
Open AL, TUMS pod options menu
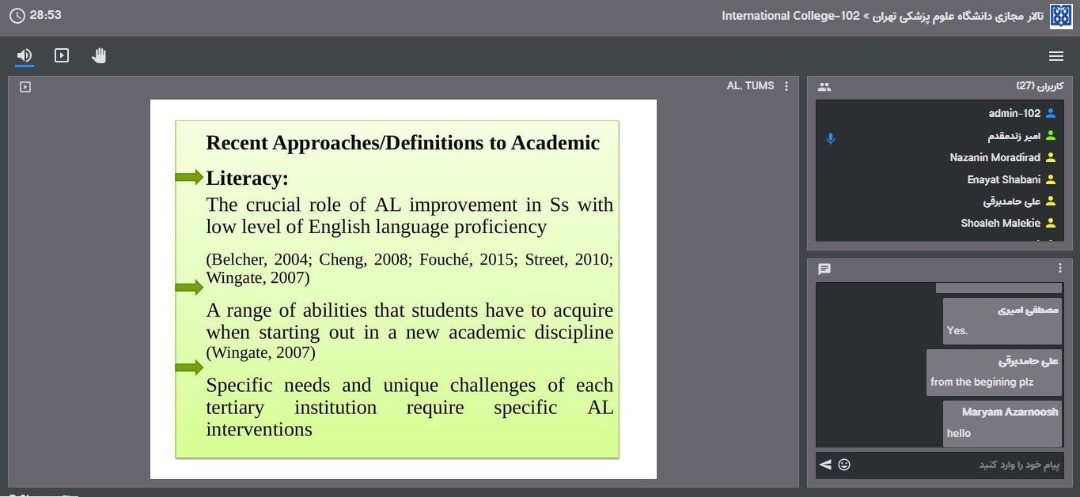787,86
